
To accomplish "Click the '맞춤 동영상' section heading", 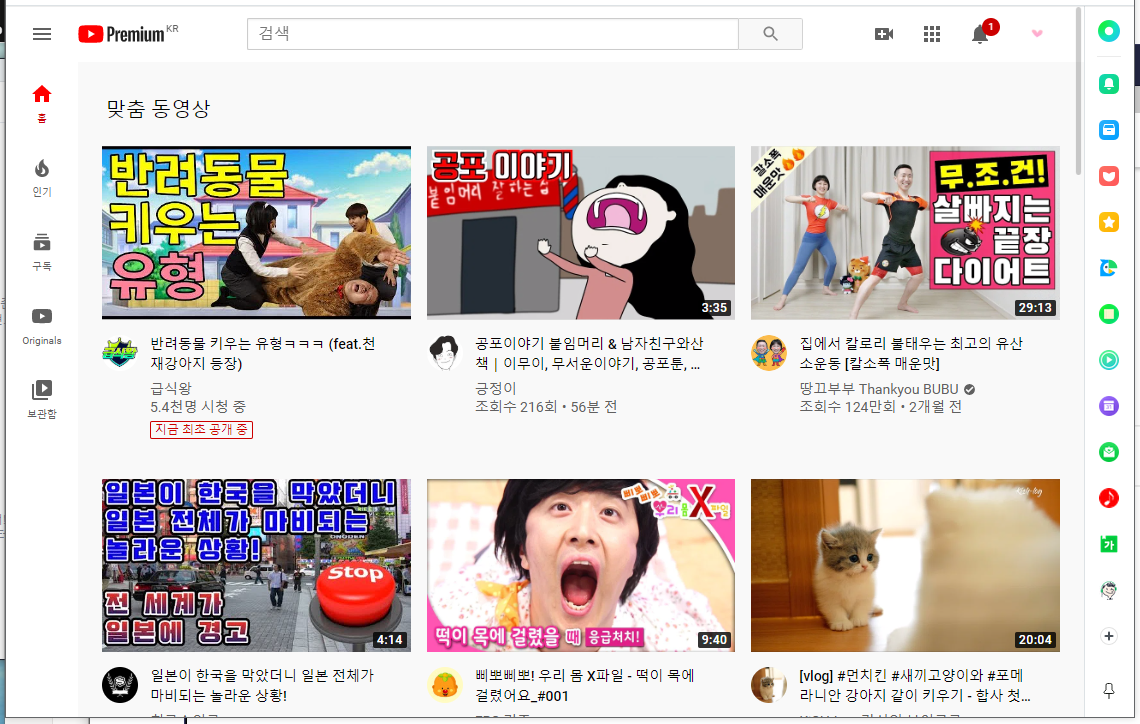I will [x=158, y=109].
